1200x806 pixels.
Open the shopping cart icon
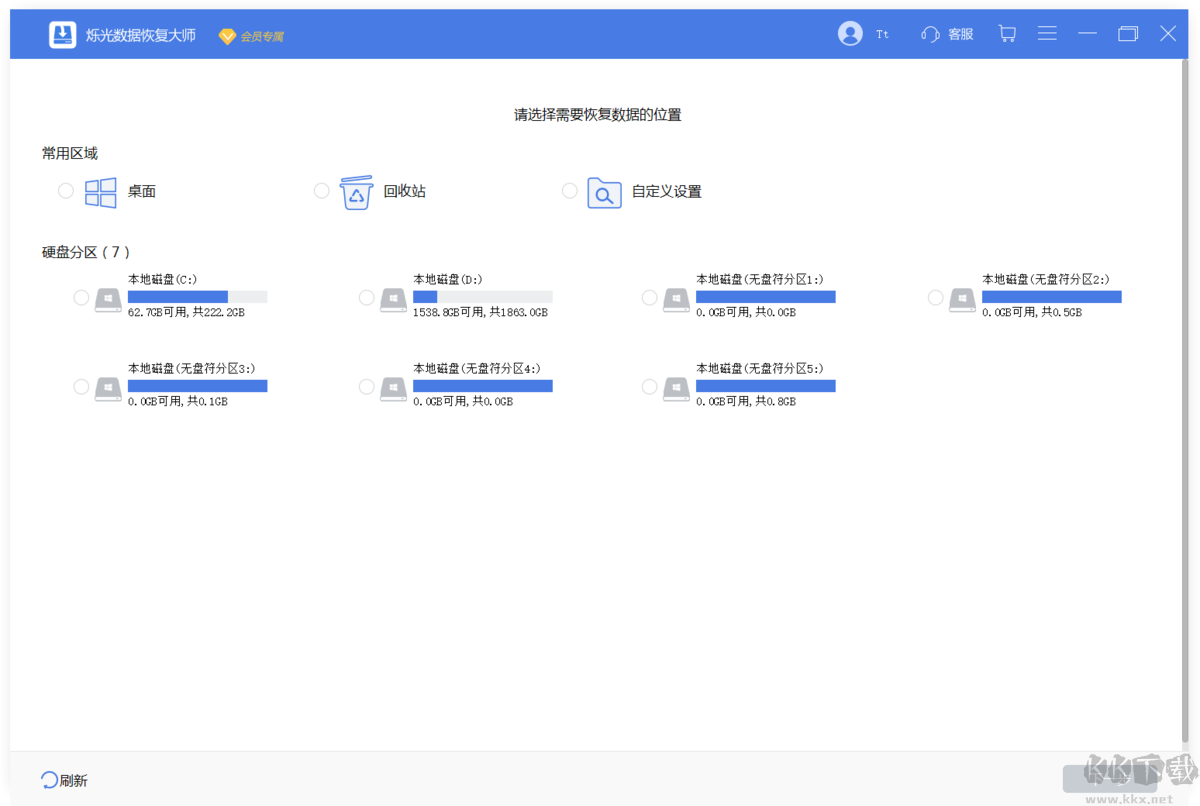(x=1007, y=33)
